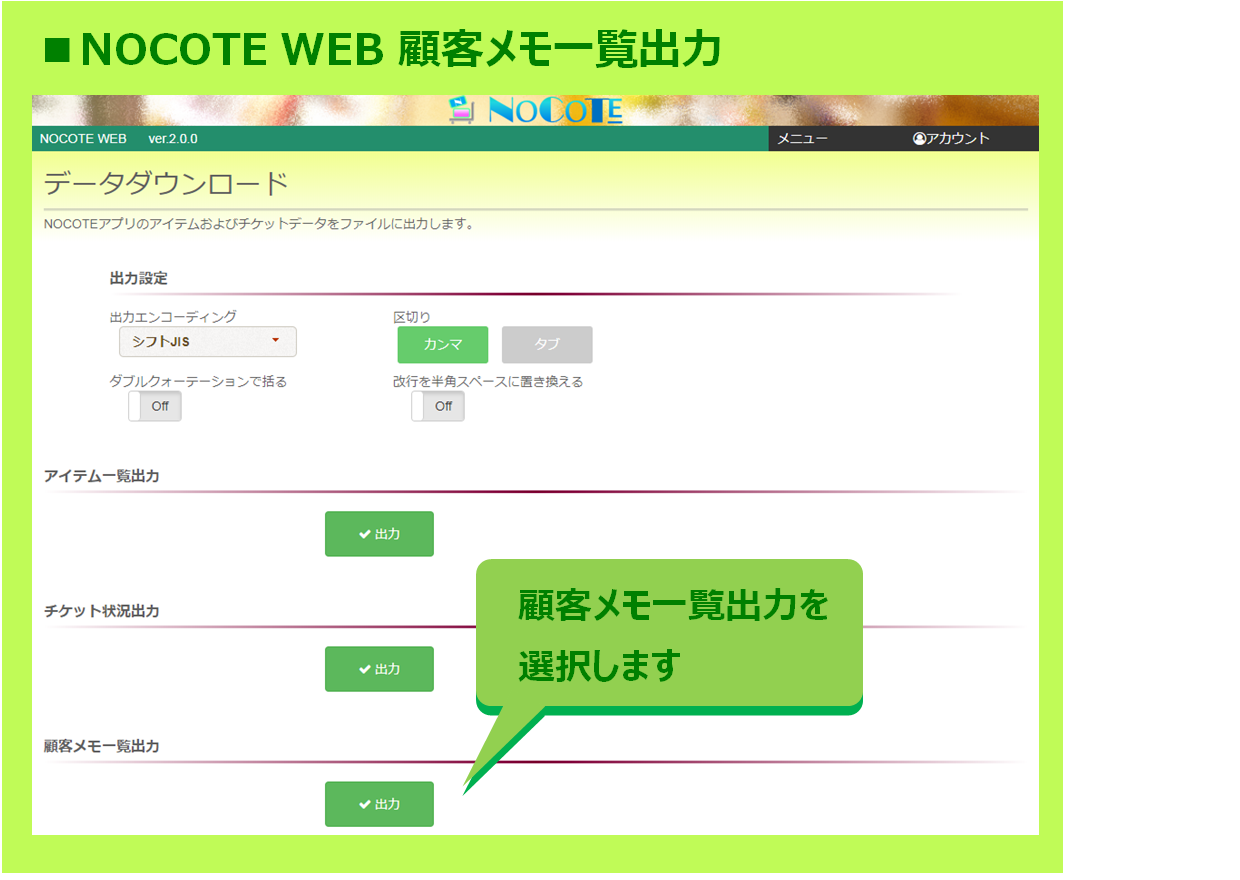The height and width of the screenshot is (880, 1240).
Task: Click the 出力設定 section header
Action: pyautogui.click(x=138, y=278)
